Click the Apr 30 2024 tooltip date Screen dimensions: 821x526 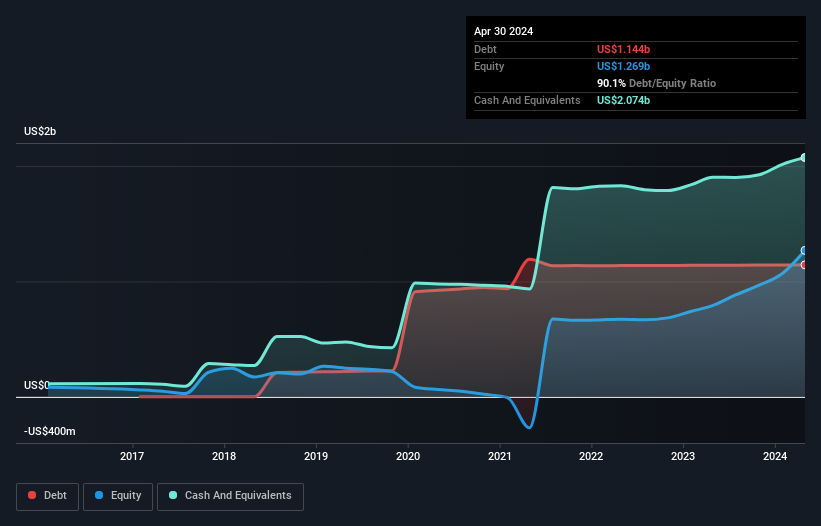[504, 31]
